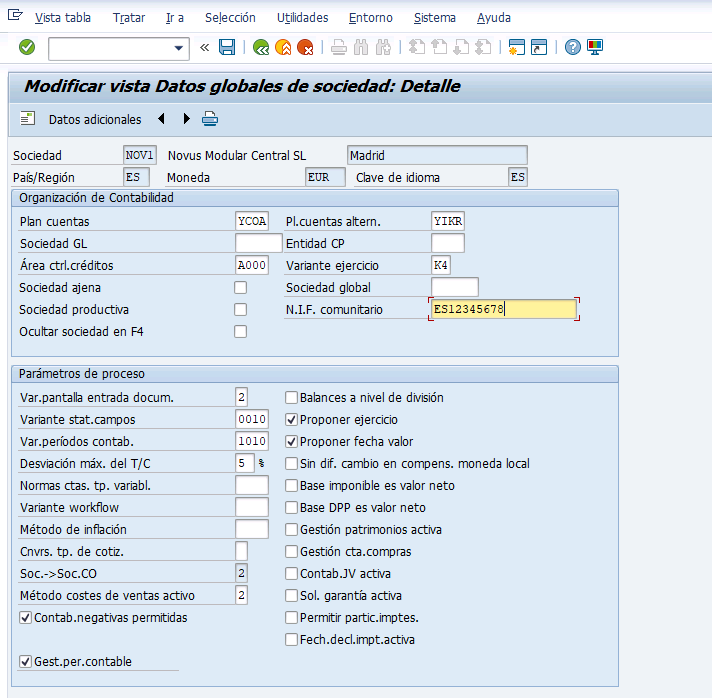Screen dimensions: 712x698
Task: Collapse the command field using double-chevron icon
Action: tap(204, 47)
